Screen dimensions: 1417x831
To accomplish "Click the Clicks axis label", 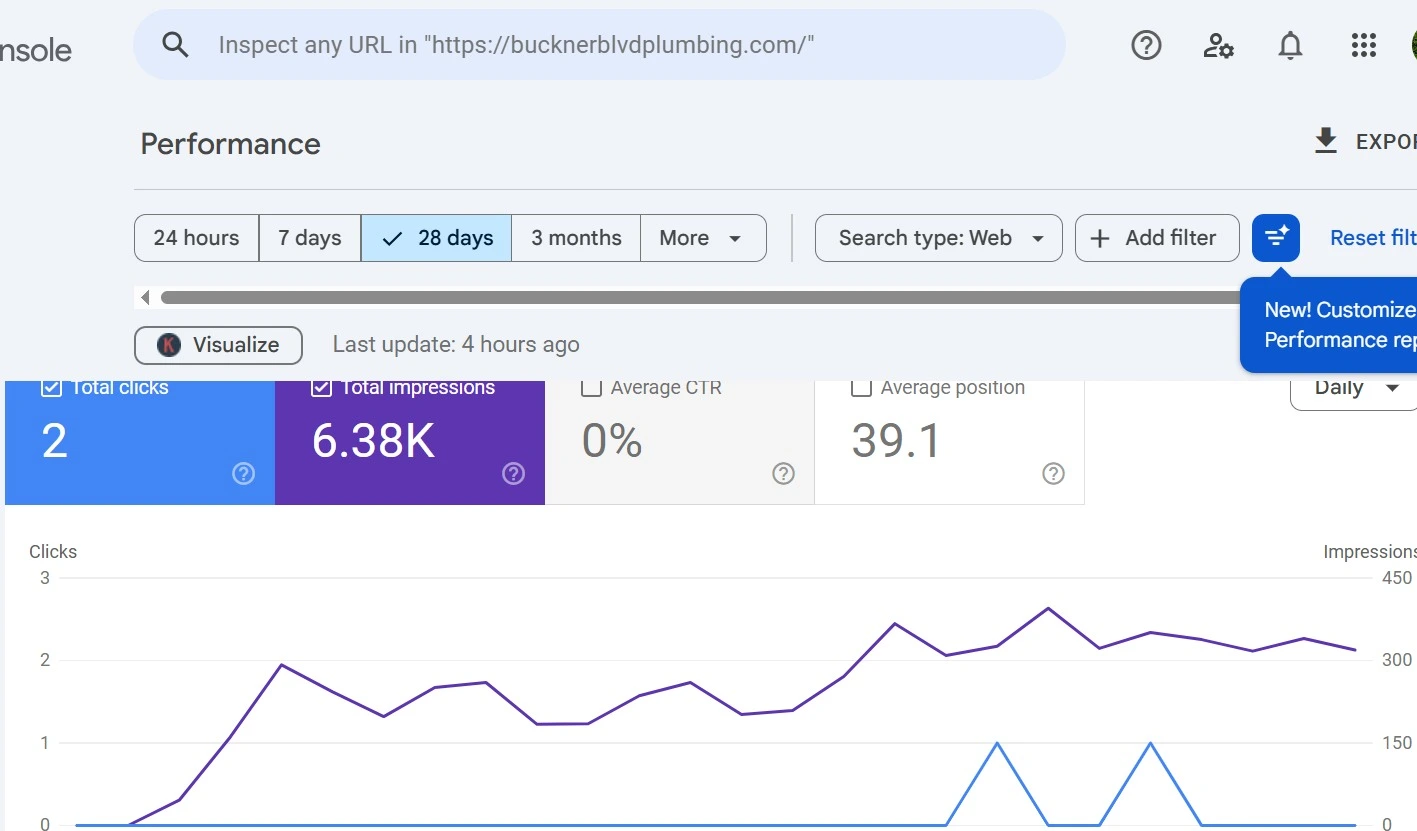I will (53, 552).
